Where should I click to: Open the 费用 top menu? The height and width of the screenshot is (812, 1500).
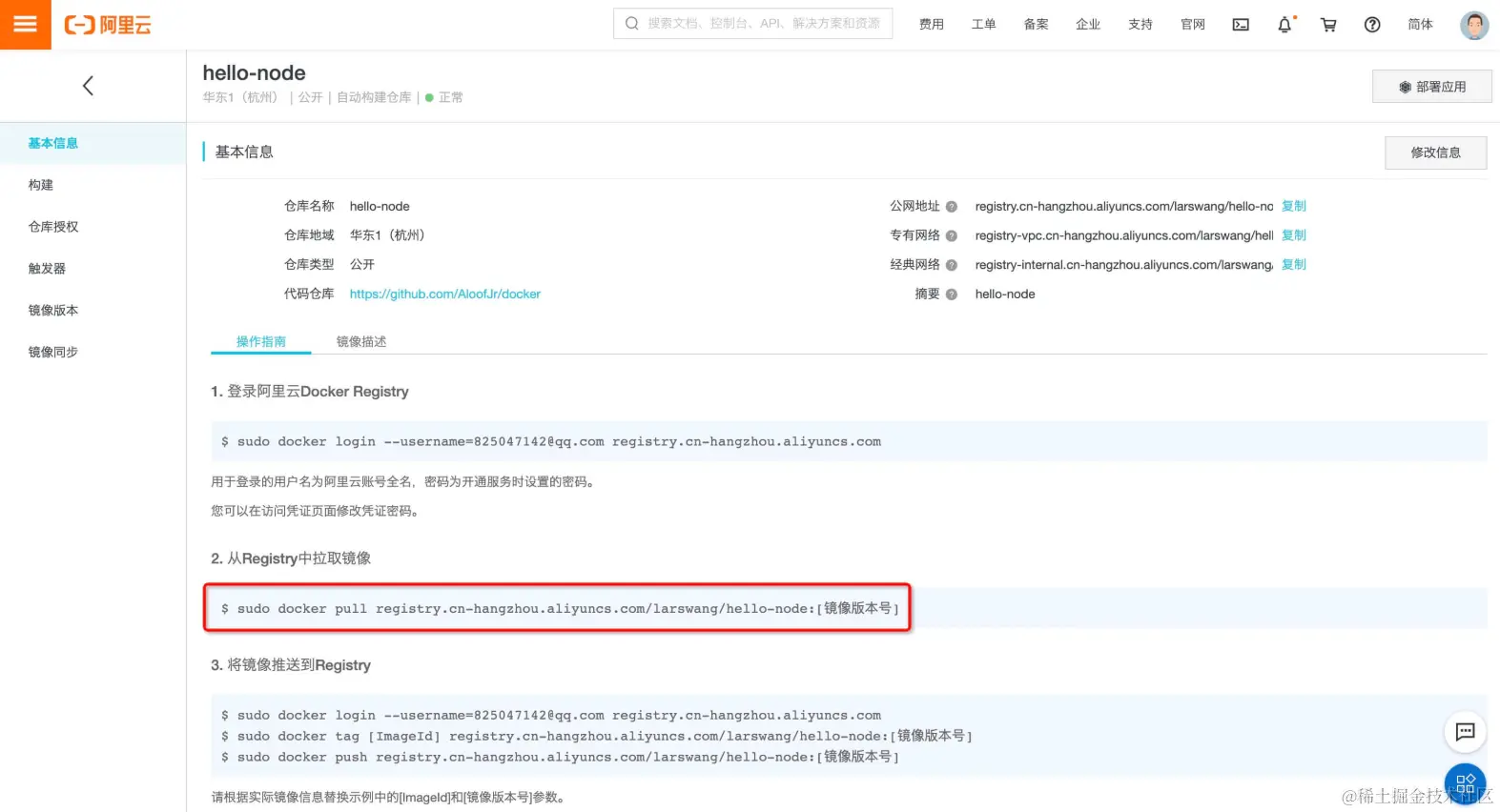pyautogui.click(x=931, y=25)
